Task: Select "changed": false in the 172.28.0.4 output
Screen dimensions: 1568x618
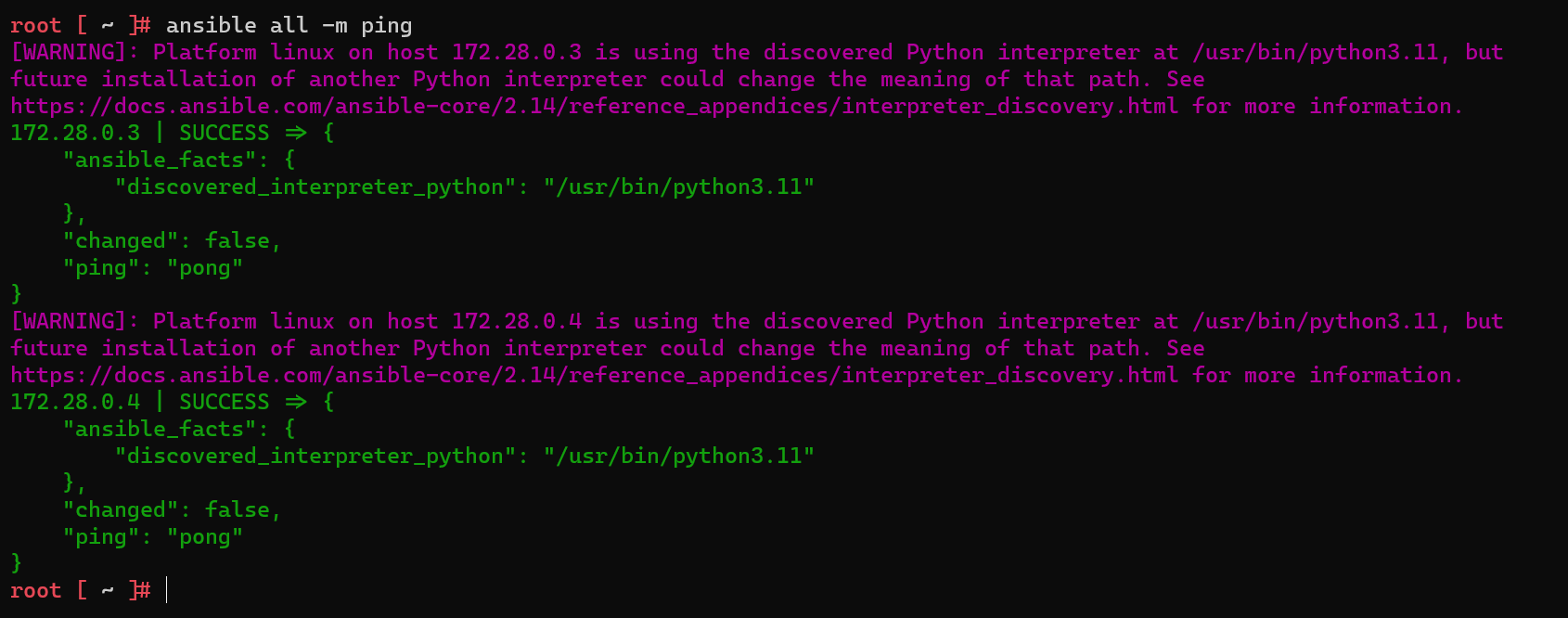Action: pyautogui.click(x=172, y=510)
